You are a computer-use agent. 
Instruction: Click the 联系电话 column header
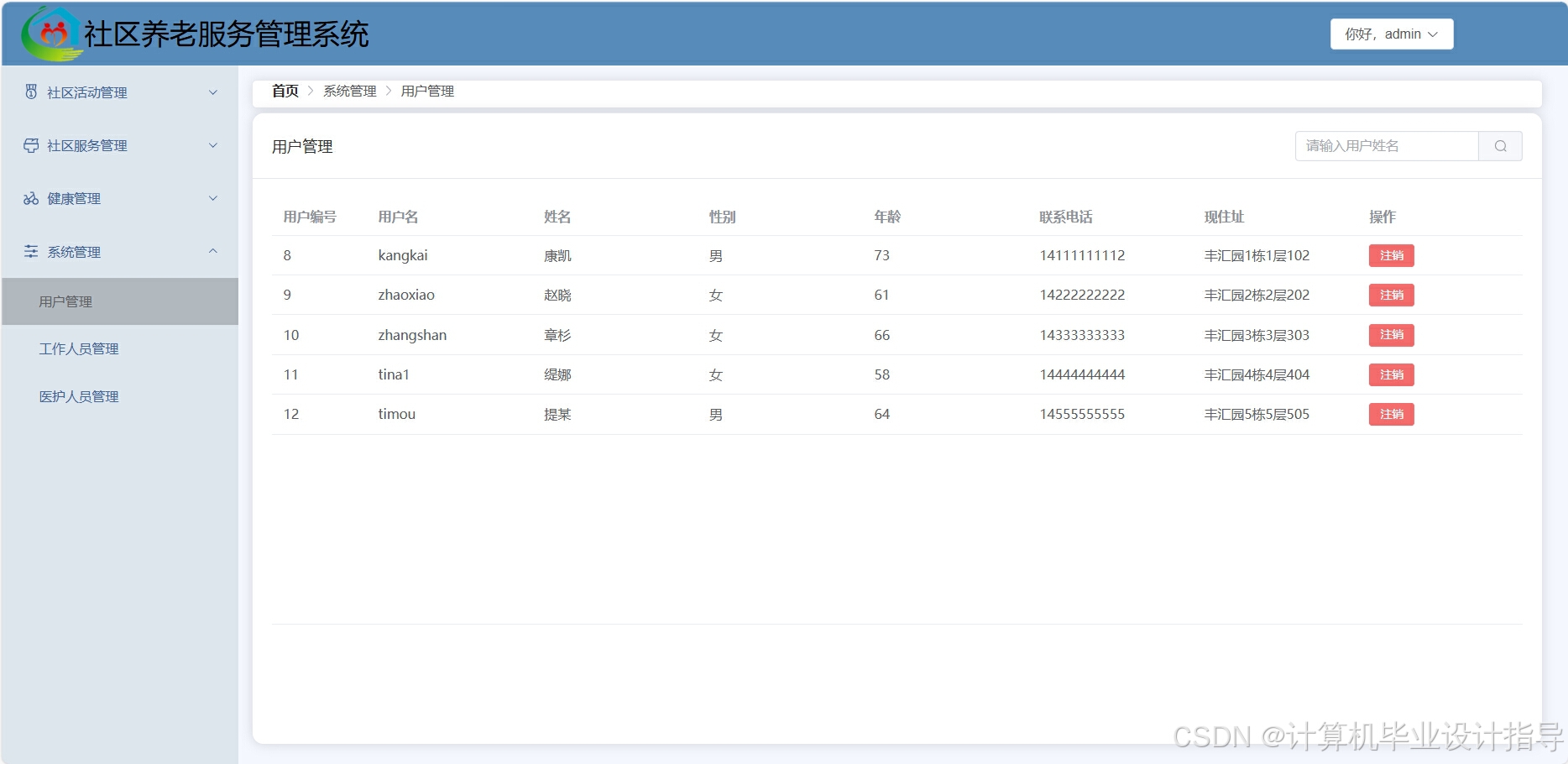[x=1066, y=217]
